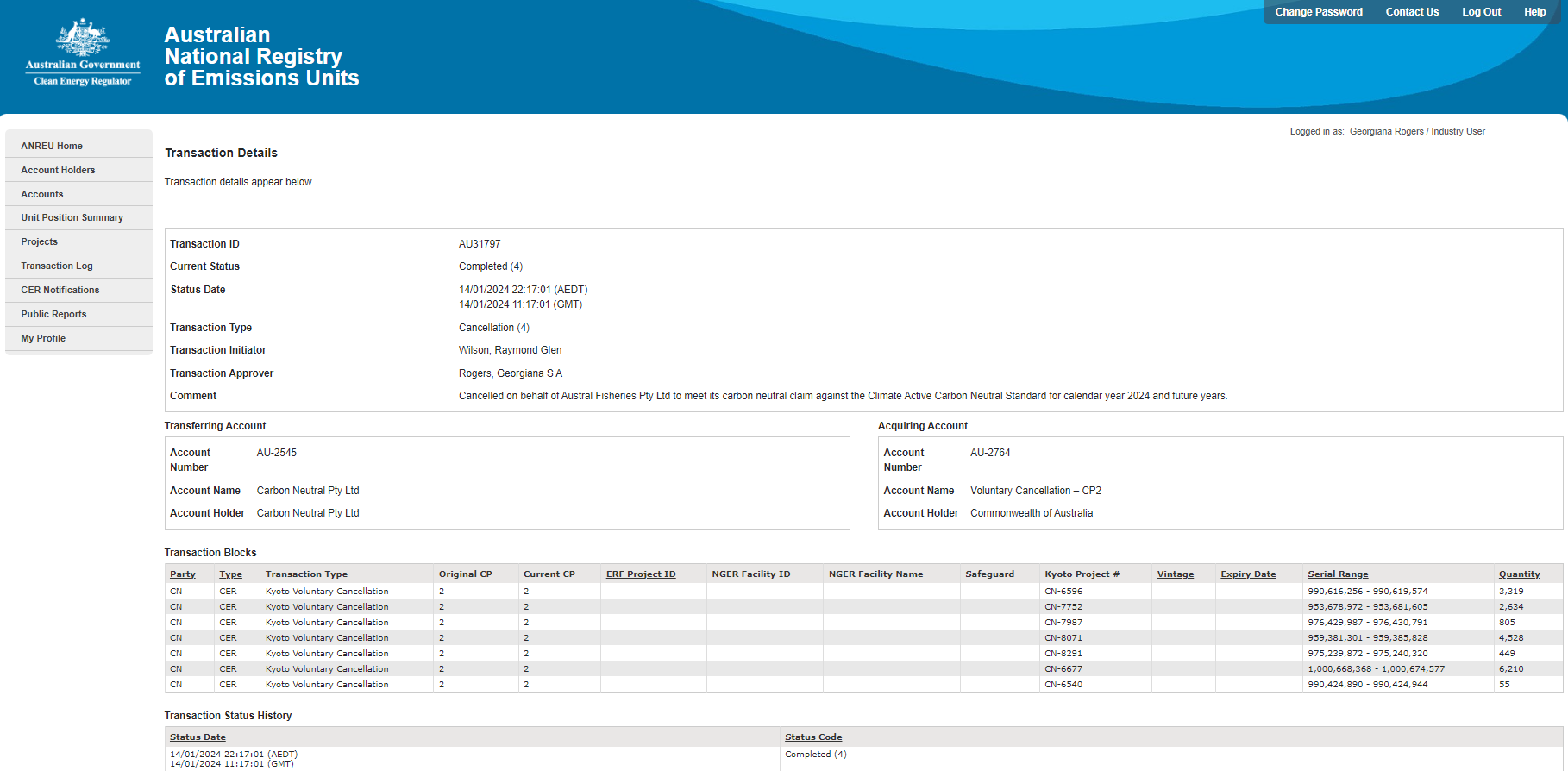This screenshot has height=771, width=1568.
Task: Click the Change Password link
Action: pyautogui.click(x=1319, y=12)
